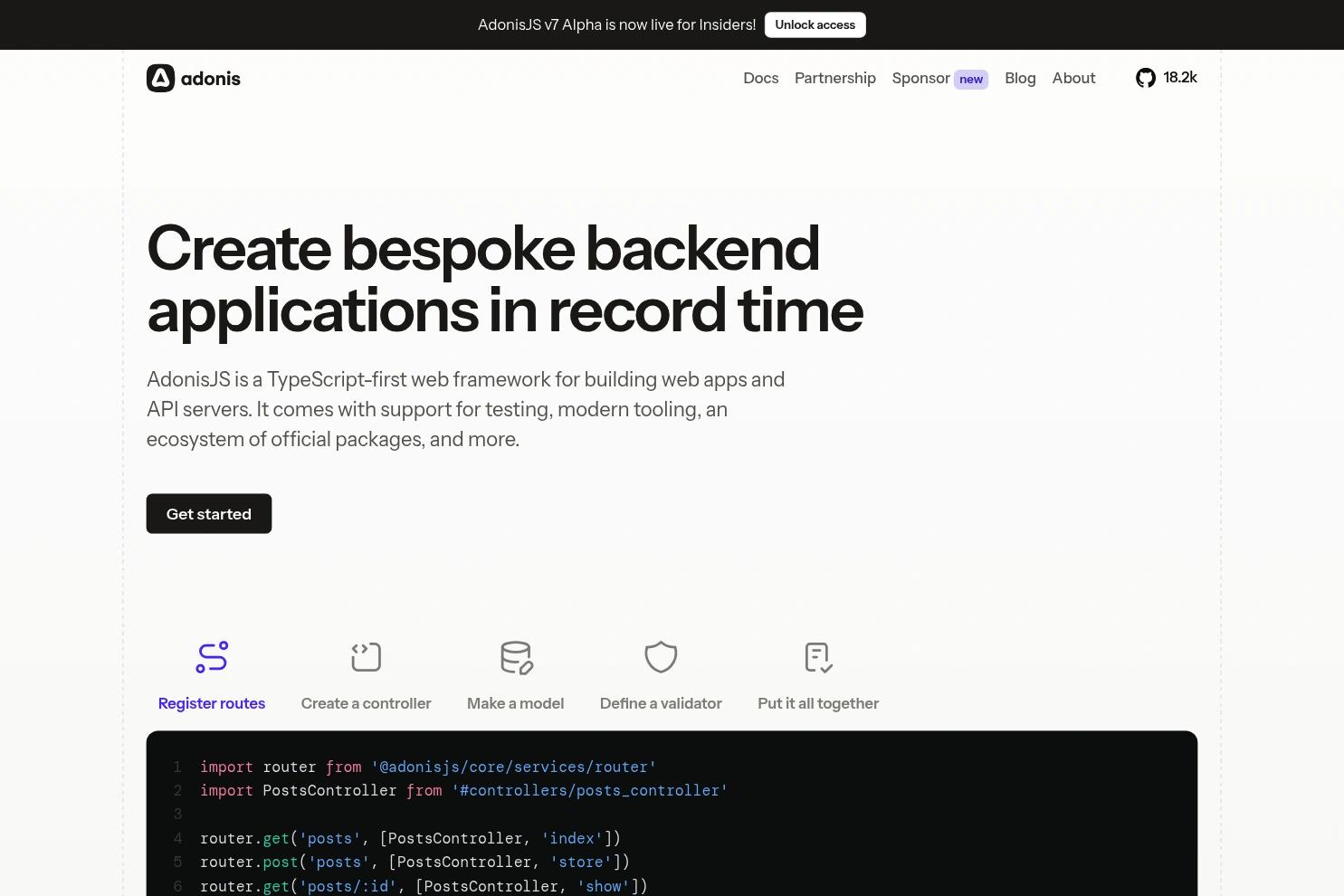Switch to the Make a model tab label

pyautogui.click(x=516, y=703)
